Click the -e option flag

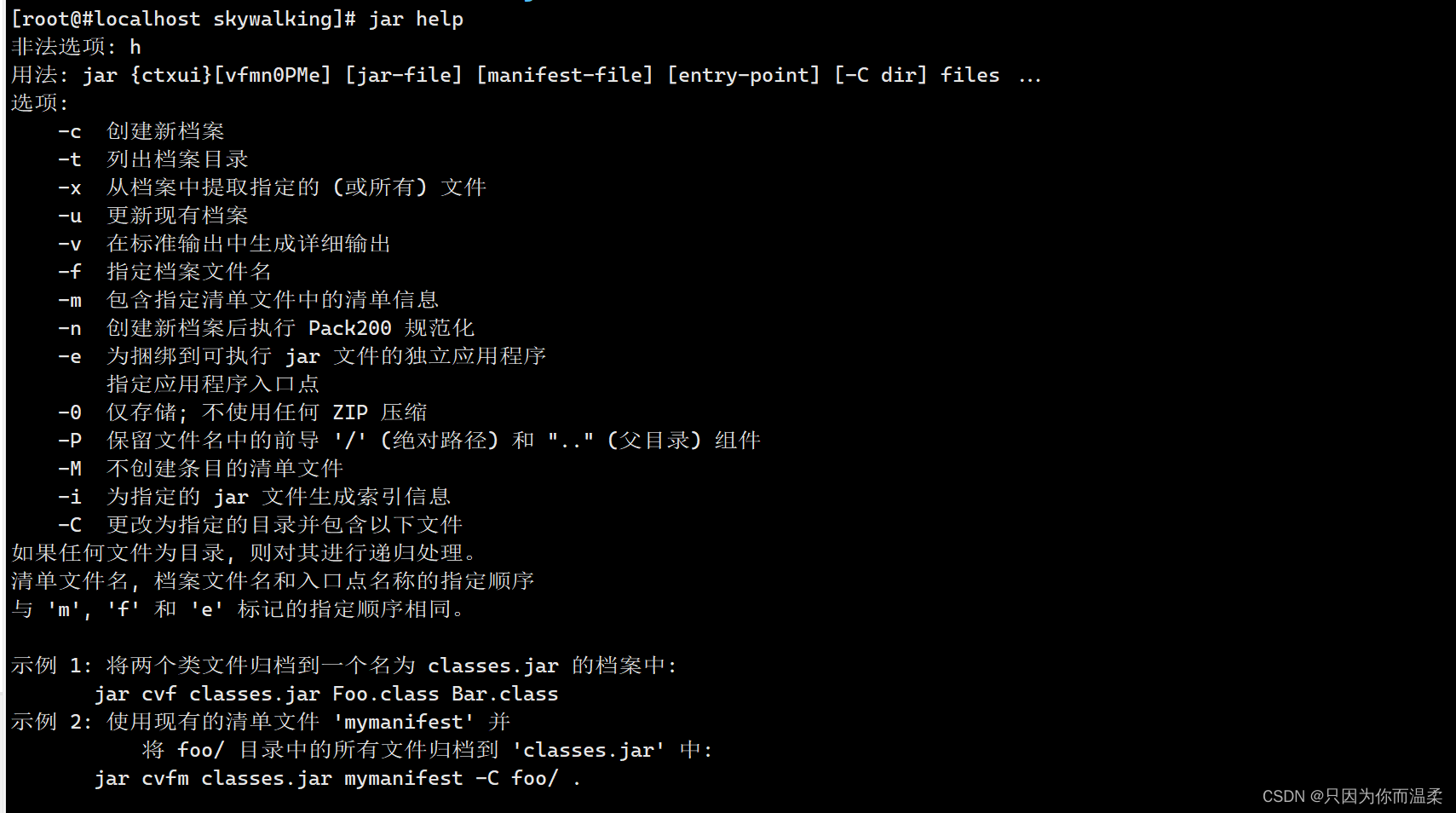[70, 356]
